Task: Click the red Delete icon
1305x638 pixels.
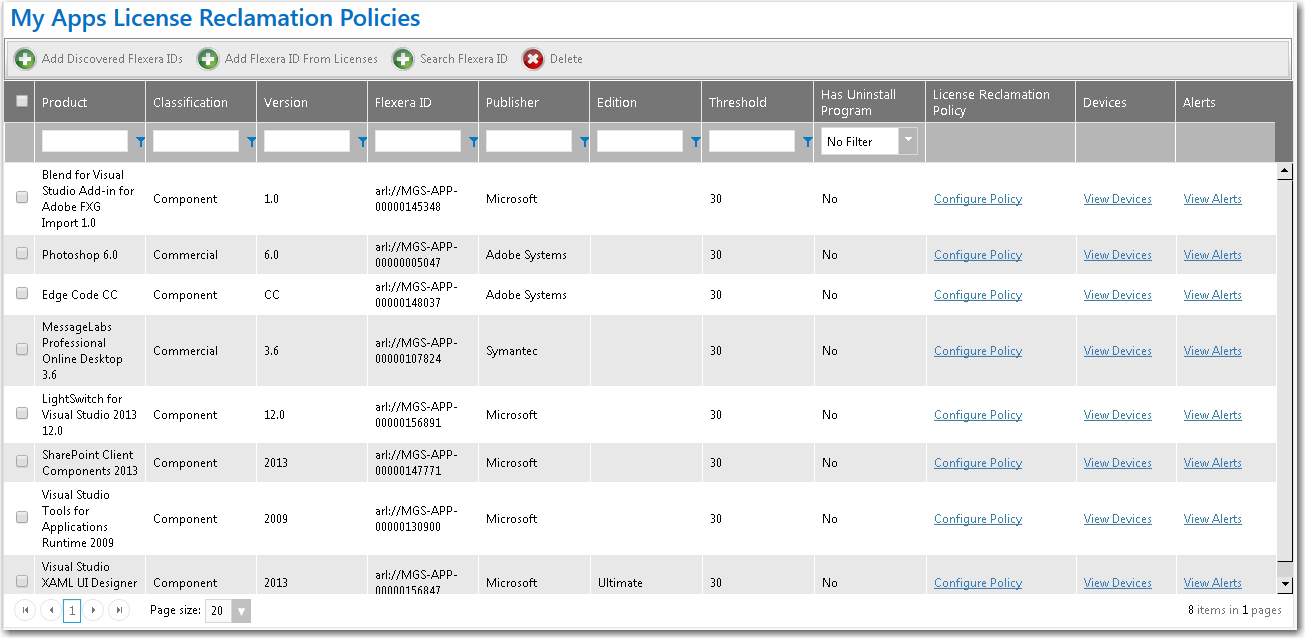Action: pyautogui.click(x=534, y=59)
